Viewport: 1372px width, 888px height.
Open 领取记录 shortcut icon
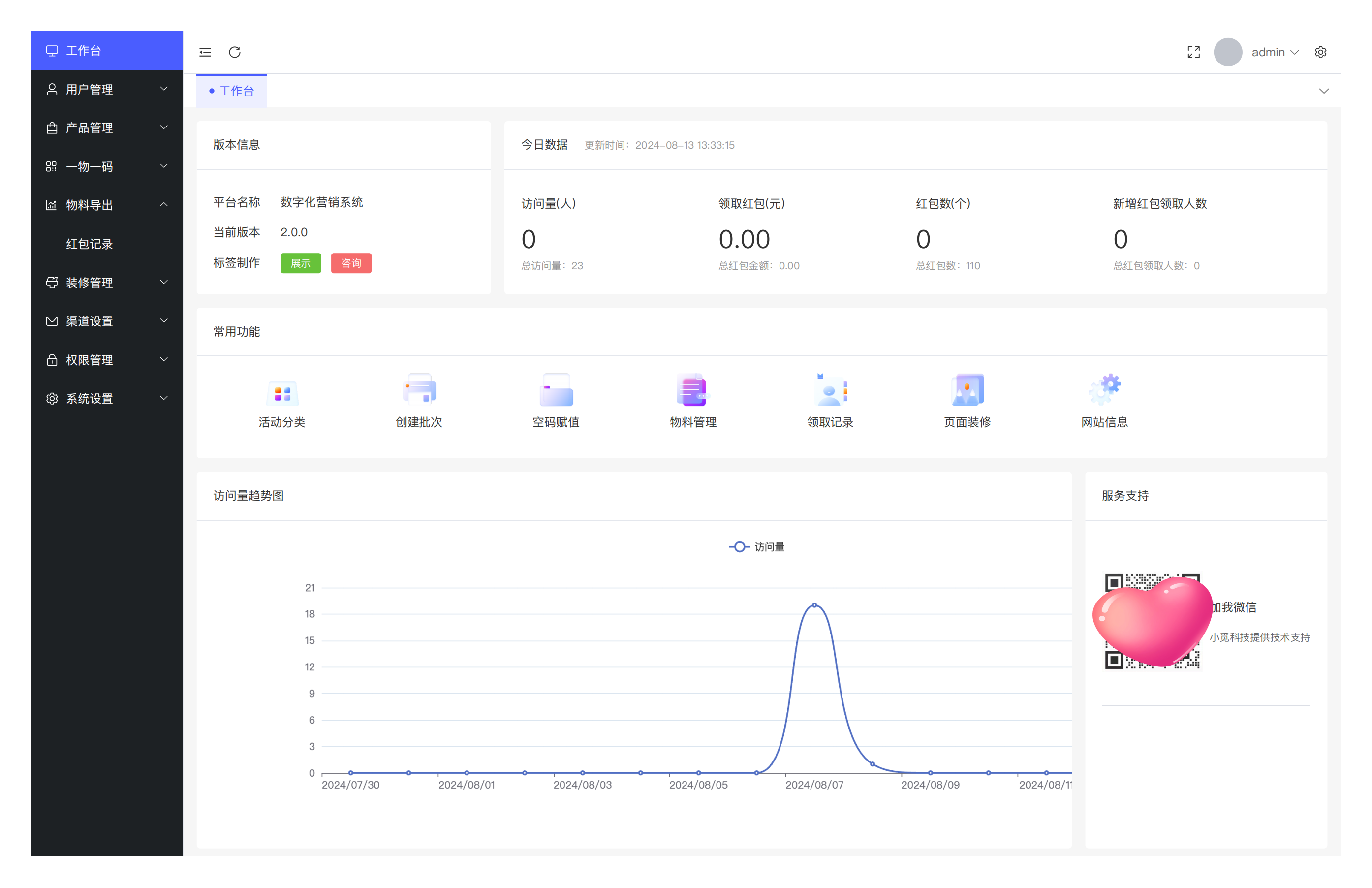(830, 390)
